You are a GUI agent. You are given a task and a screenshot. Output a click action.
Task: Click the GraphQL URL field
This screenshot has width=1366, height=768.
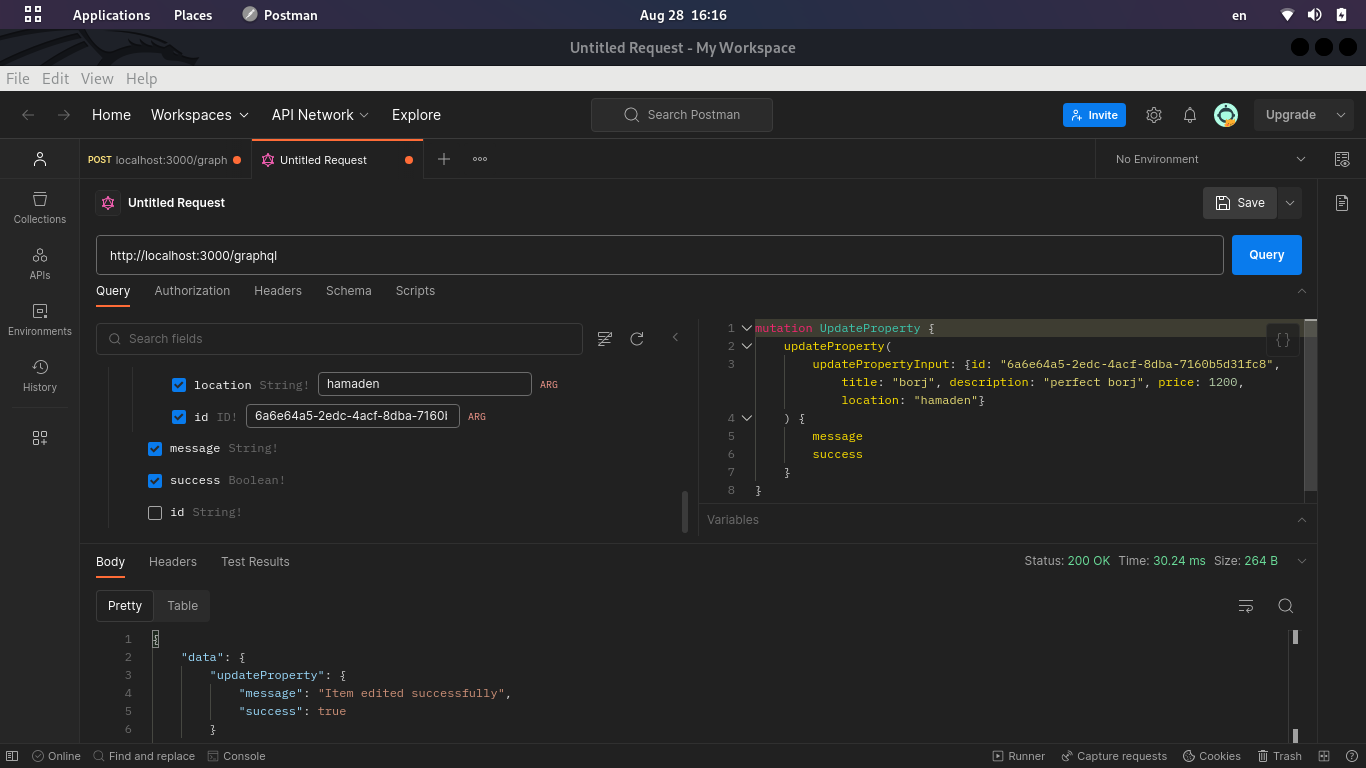tap(660, 255)
